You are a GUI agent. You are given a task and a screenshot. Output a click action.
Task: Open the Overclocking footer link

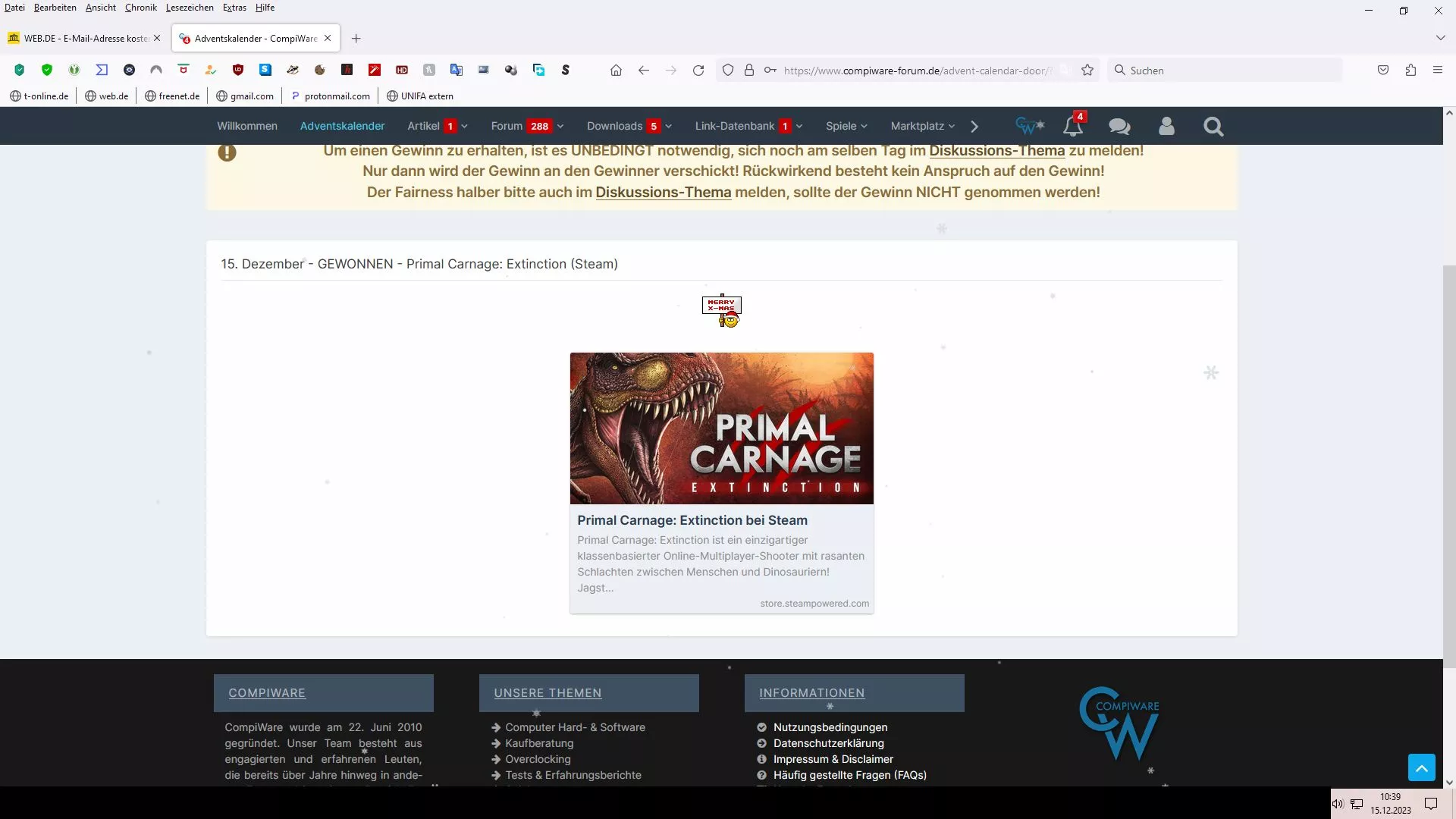point(538,759)
